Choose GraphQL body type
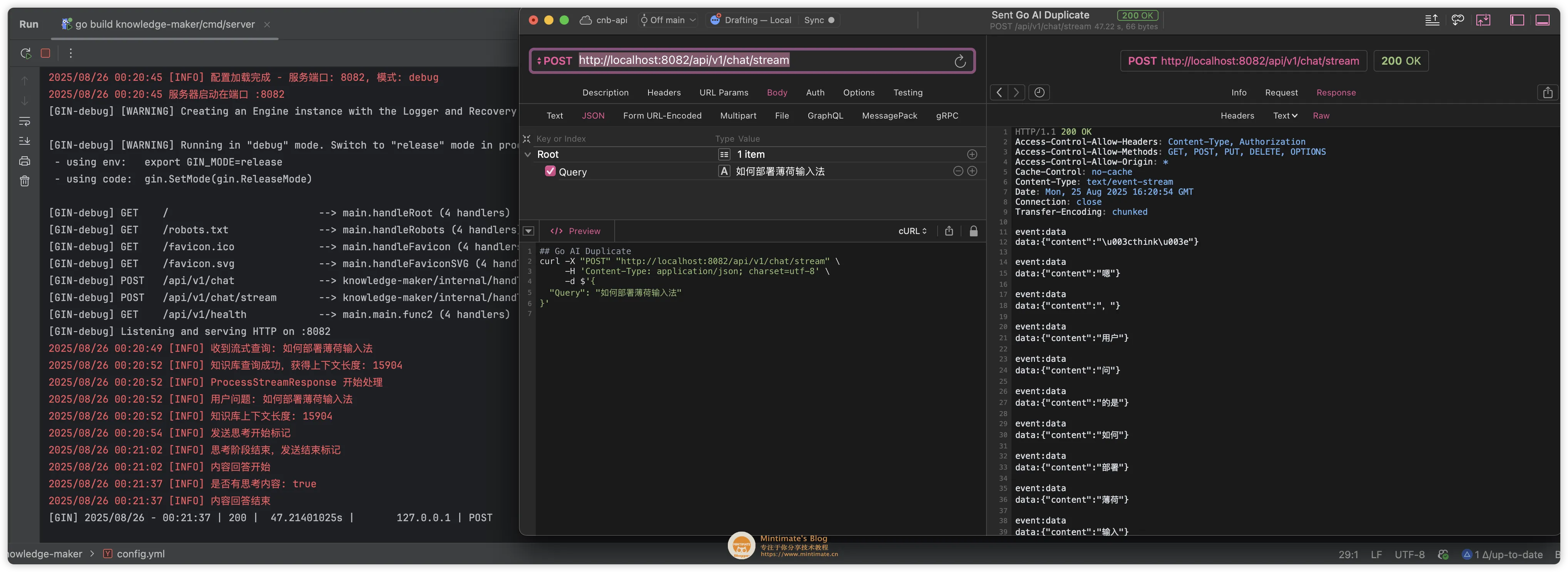The height and width of the screenshot is (572, 1568). pyautogui.click(x=825, y=115)
